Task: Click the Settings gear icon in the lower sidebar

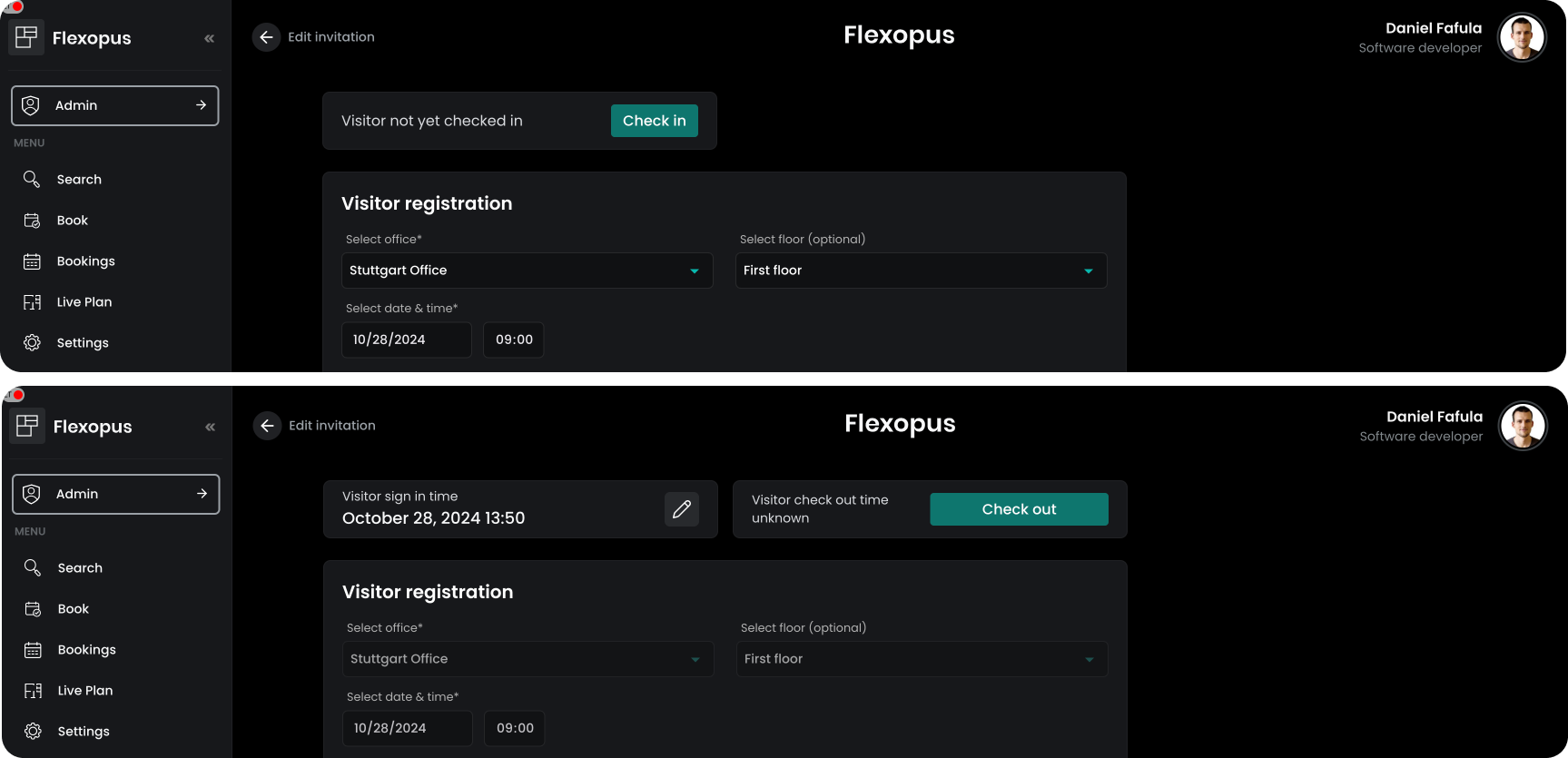Action: (x=33, y=731)
